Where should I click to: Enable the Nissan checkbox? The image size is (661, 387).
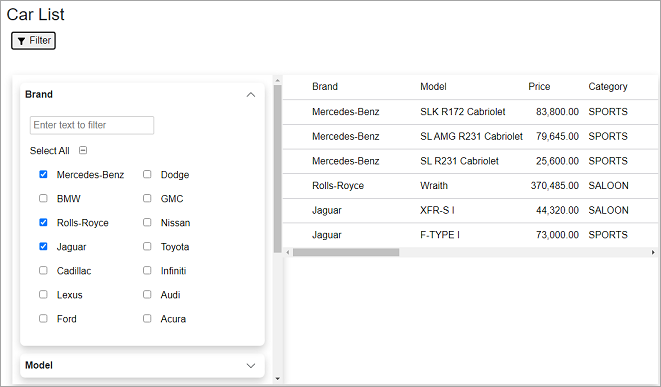[147, 222]
